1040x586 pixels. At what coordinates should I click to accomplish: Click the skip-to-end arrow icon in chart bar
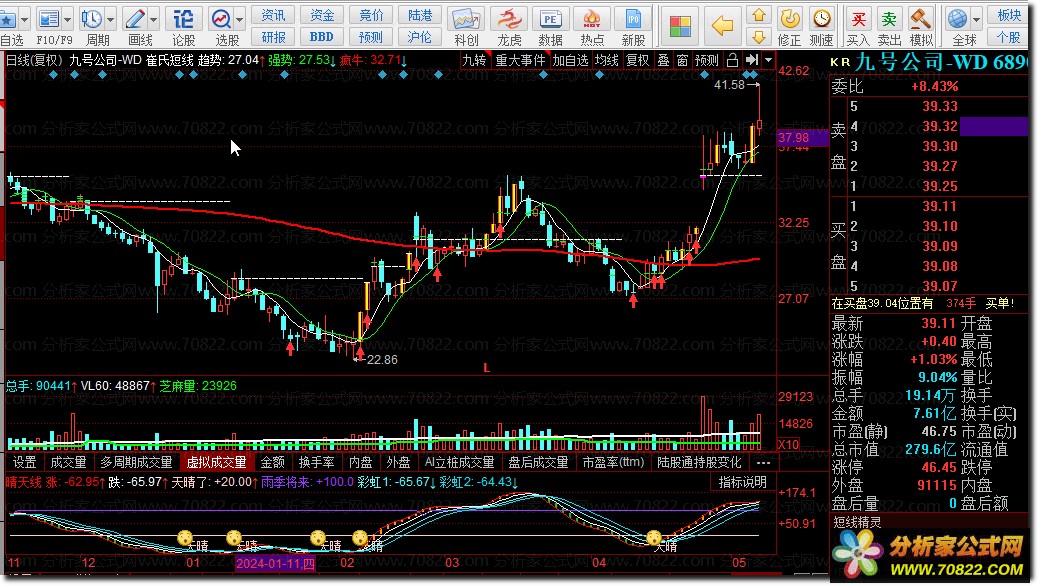click(x=751, y=60)
